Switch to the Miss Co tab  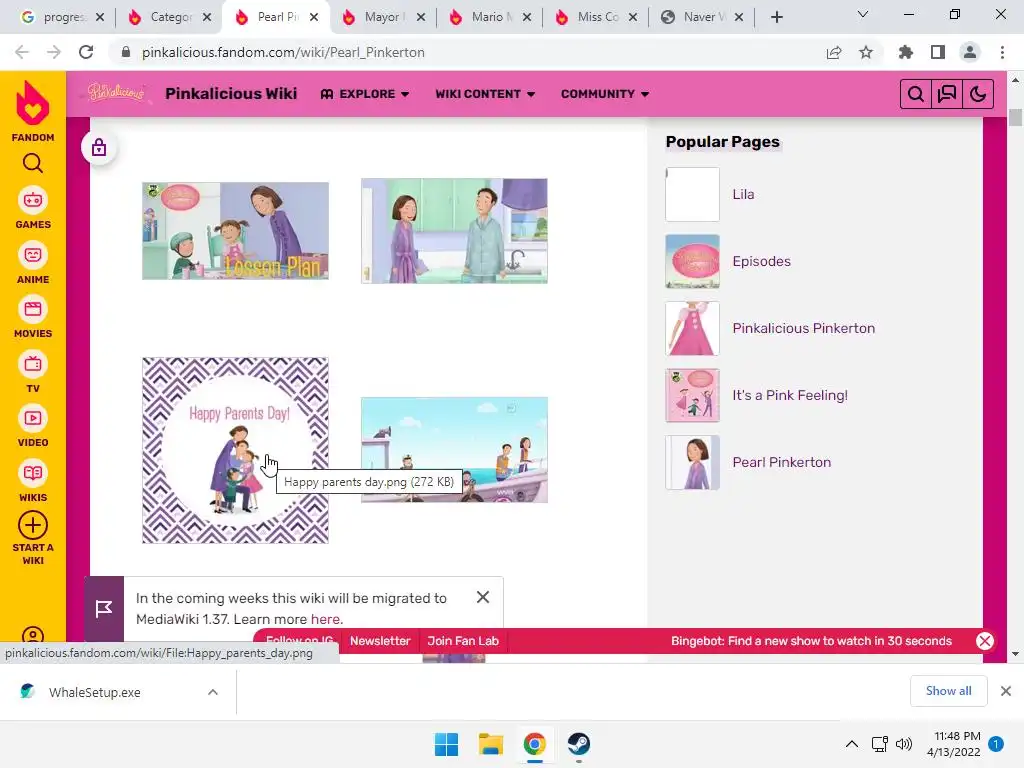(x=597, y=17)
